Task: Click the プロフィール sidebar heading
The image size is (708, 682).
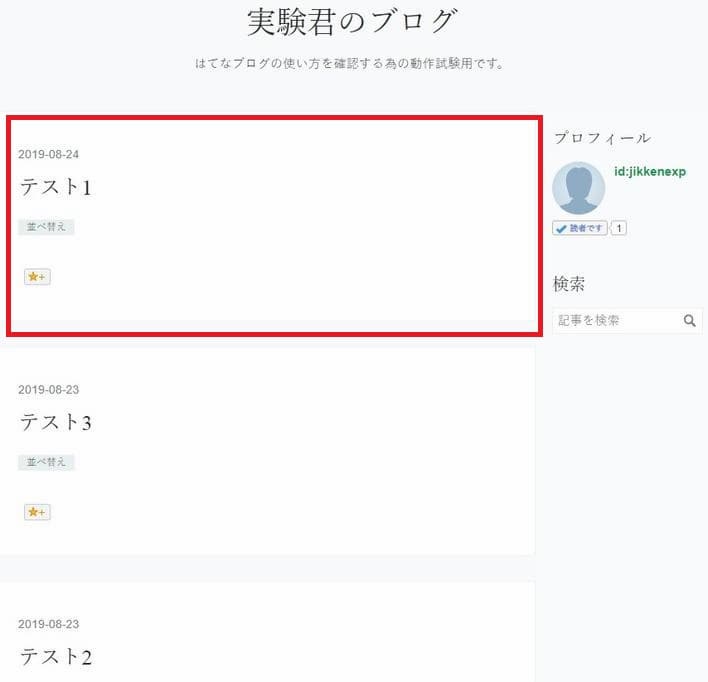Action: click(x=602, y=138)
